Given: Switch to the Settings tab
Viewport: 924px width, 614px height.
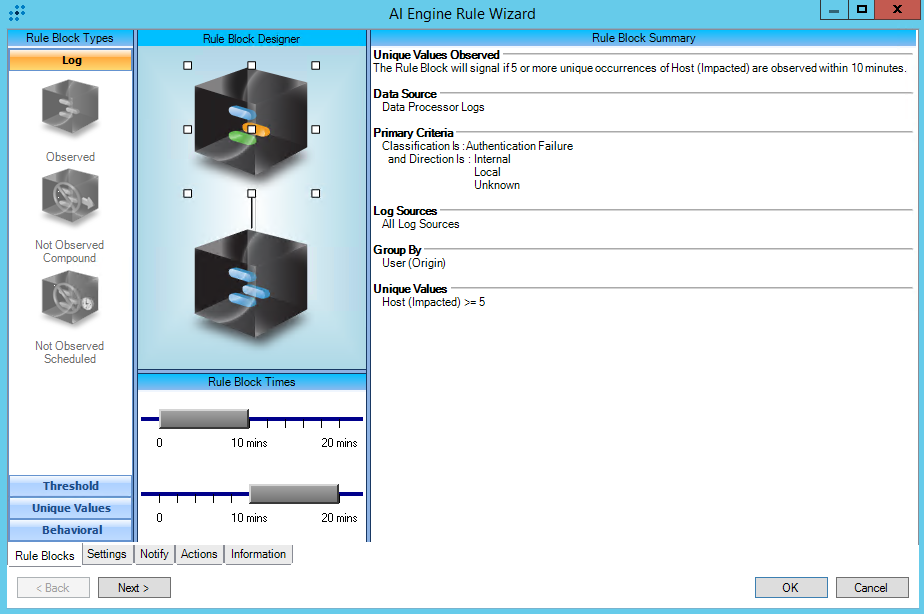Looking at the screenshot, I should pos(107,554).
